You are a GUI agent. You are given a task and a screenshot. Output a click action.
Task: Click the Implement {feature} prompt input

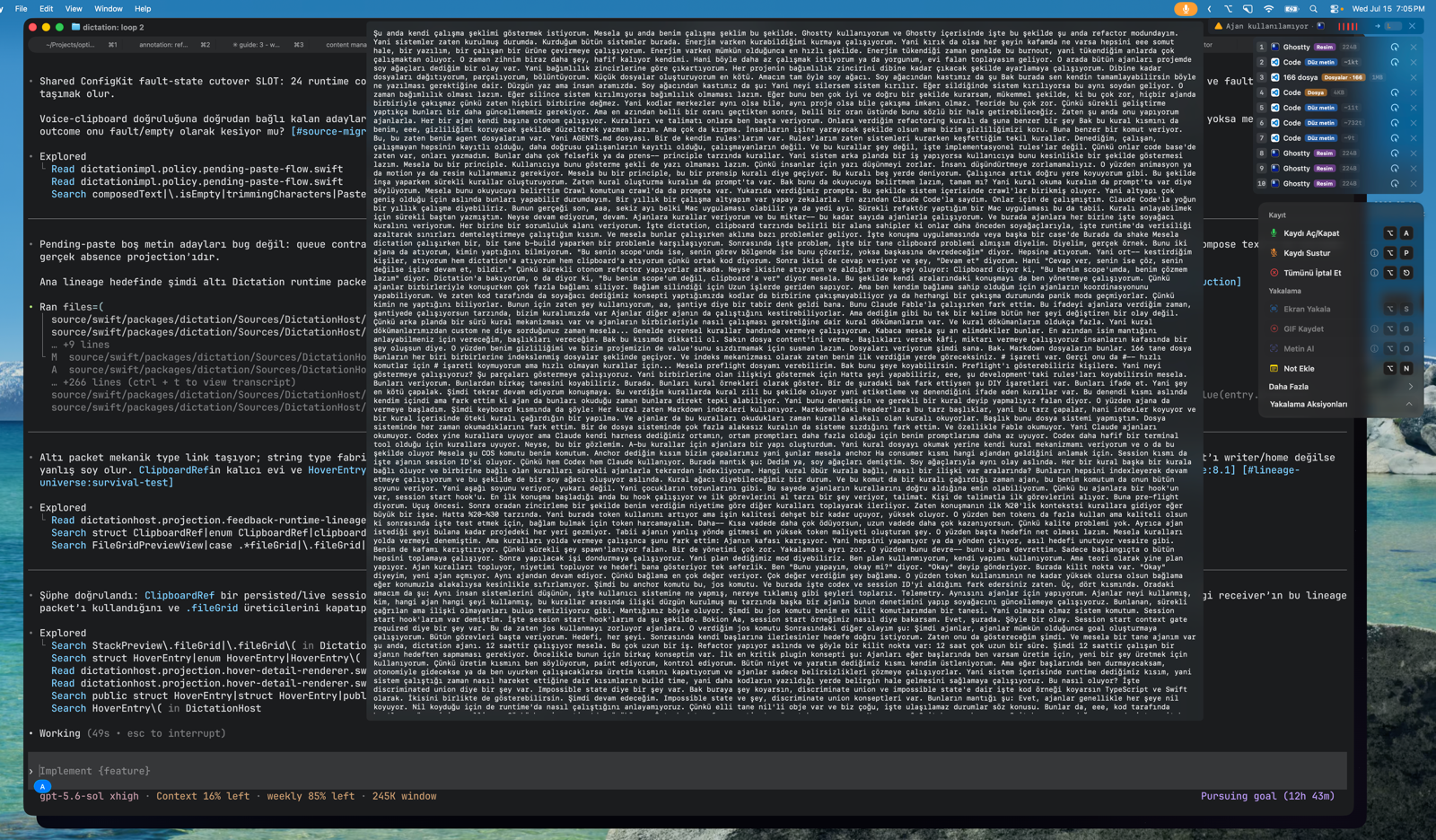pos(687,771)
